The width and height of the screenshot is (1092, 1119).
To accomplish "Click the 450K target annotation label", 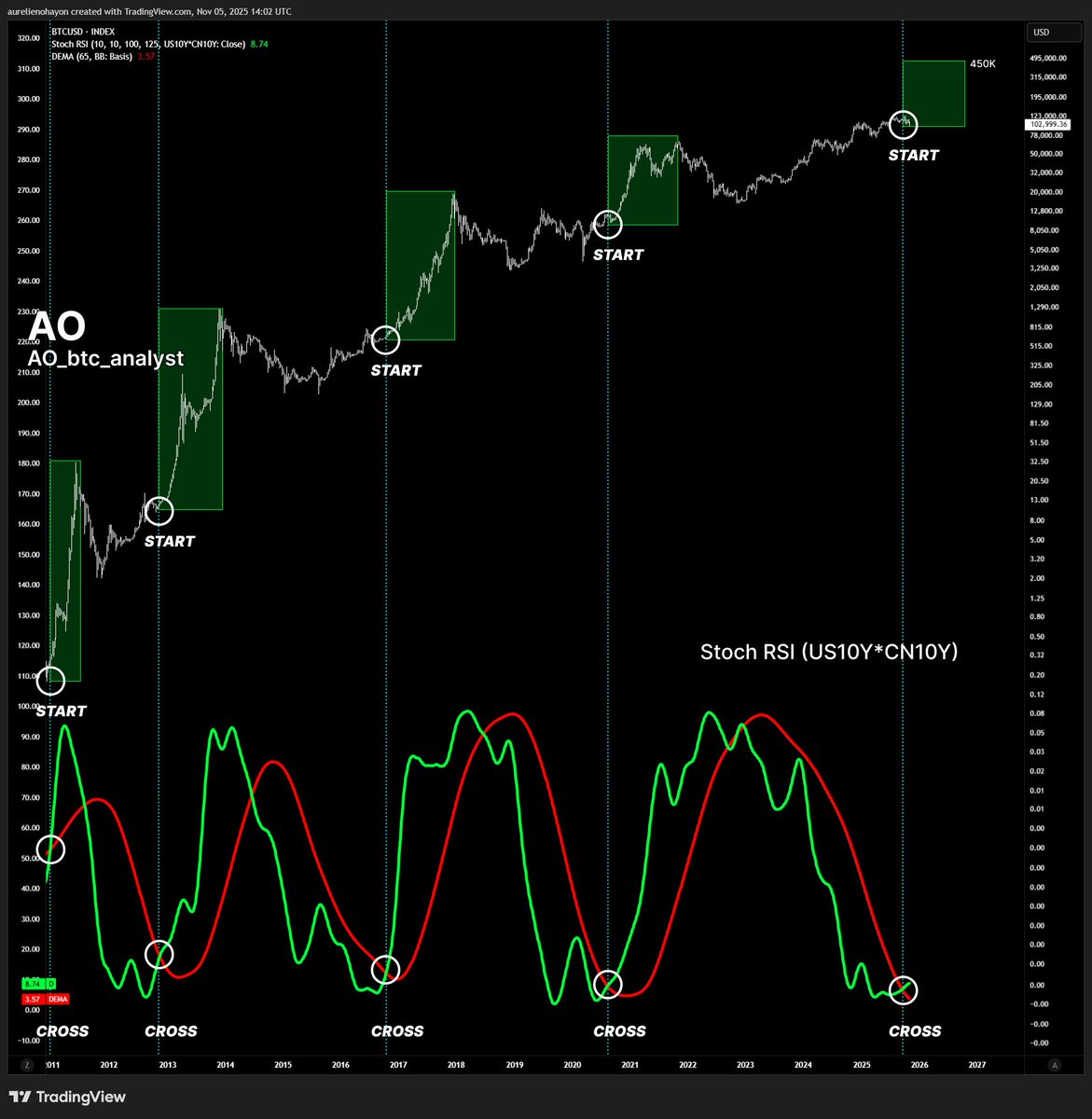I will (x=983, y=64).
